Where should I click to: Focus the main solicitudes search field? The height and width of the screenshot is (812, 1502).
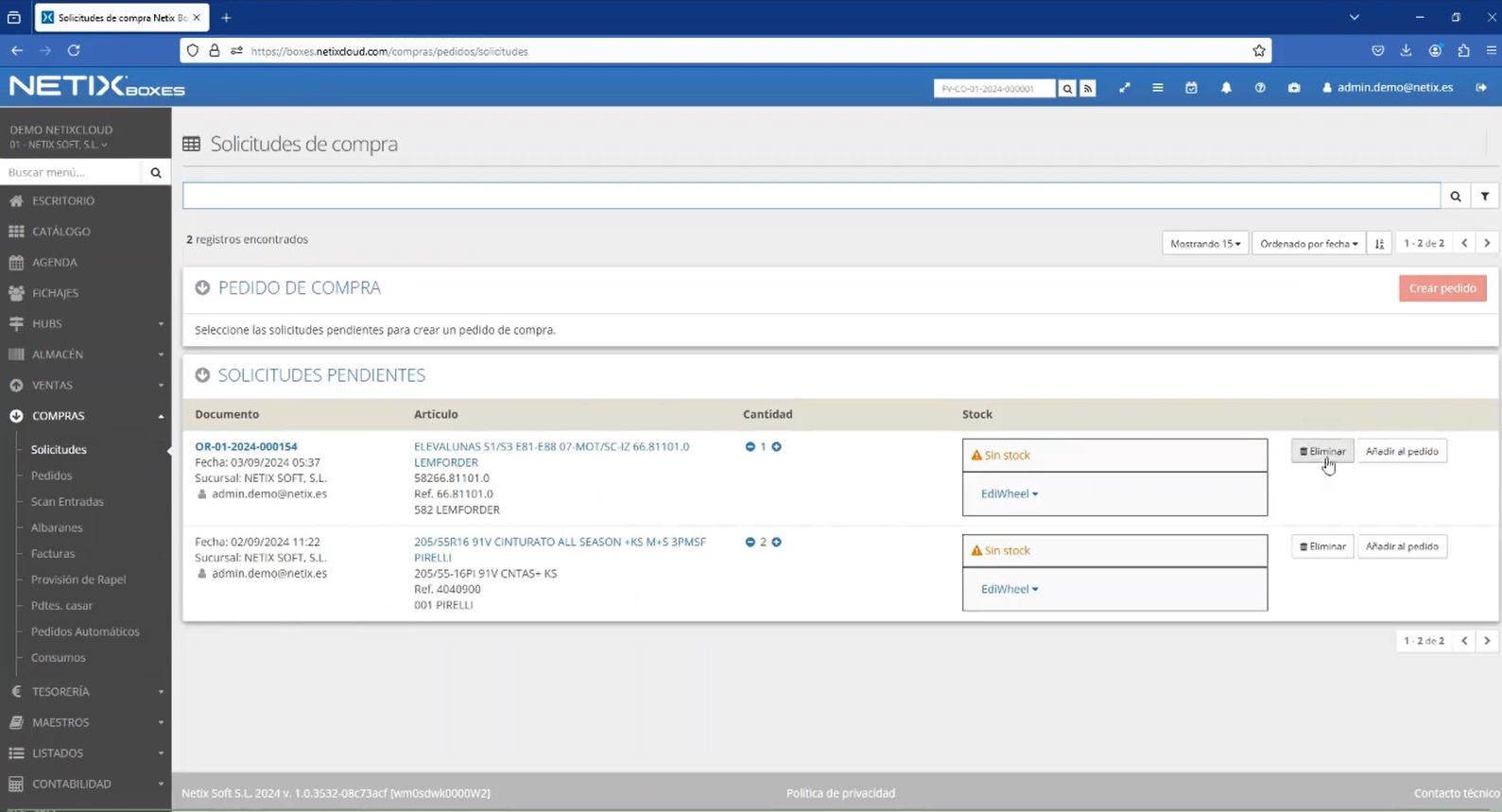[812, 196]
